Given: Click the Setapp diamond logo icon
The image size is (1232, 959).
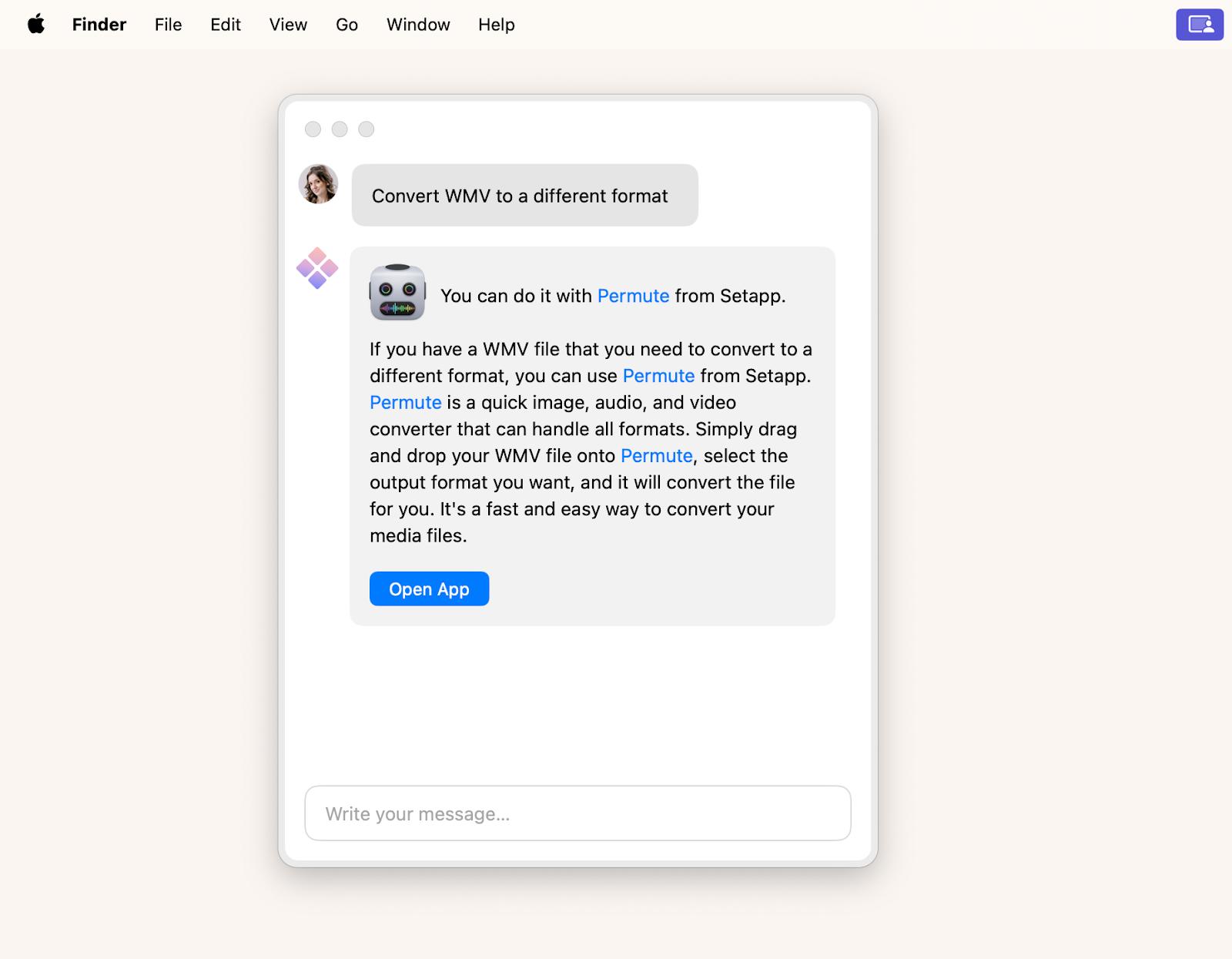Looking at the screenshot, I should (x=317, y=268).
